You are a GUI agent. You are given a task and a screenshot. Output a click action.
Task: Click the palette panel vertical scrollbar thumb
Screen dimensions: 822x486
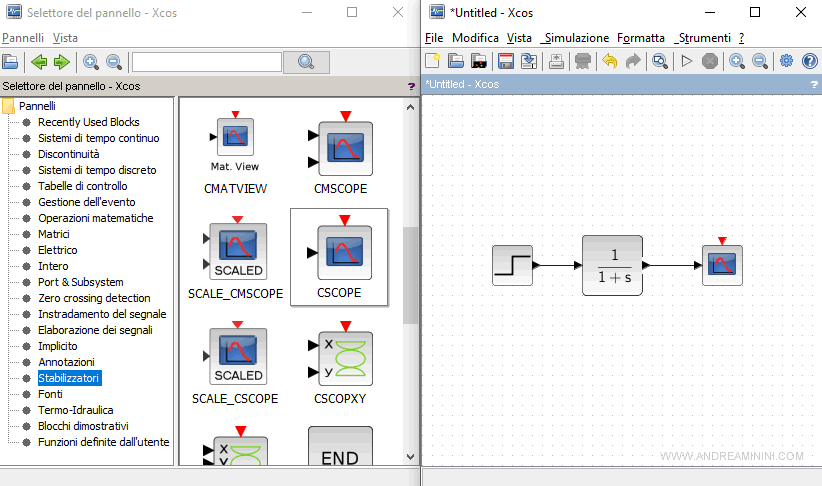point(410,275)
